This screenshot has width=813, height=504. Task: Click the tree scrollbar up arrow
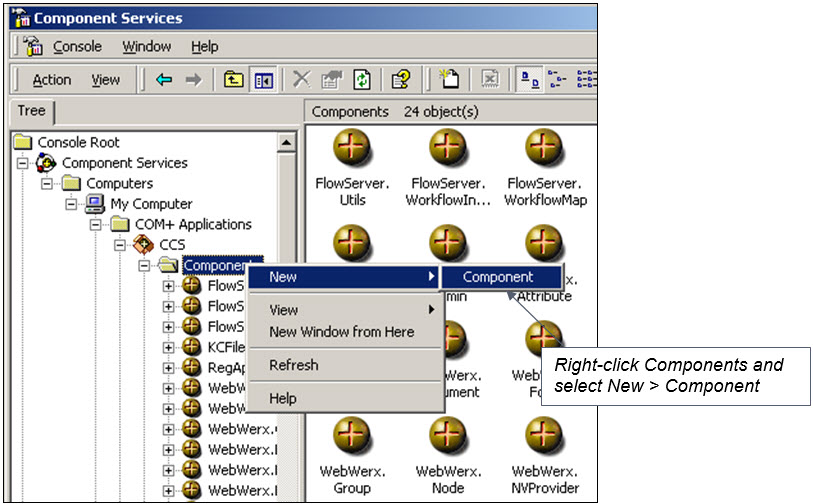pyautogui.click(x=286, y=143)
